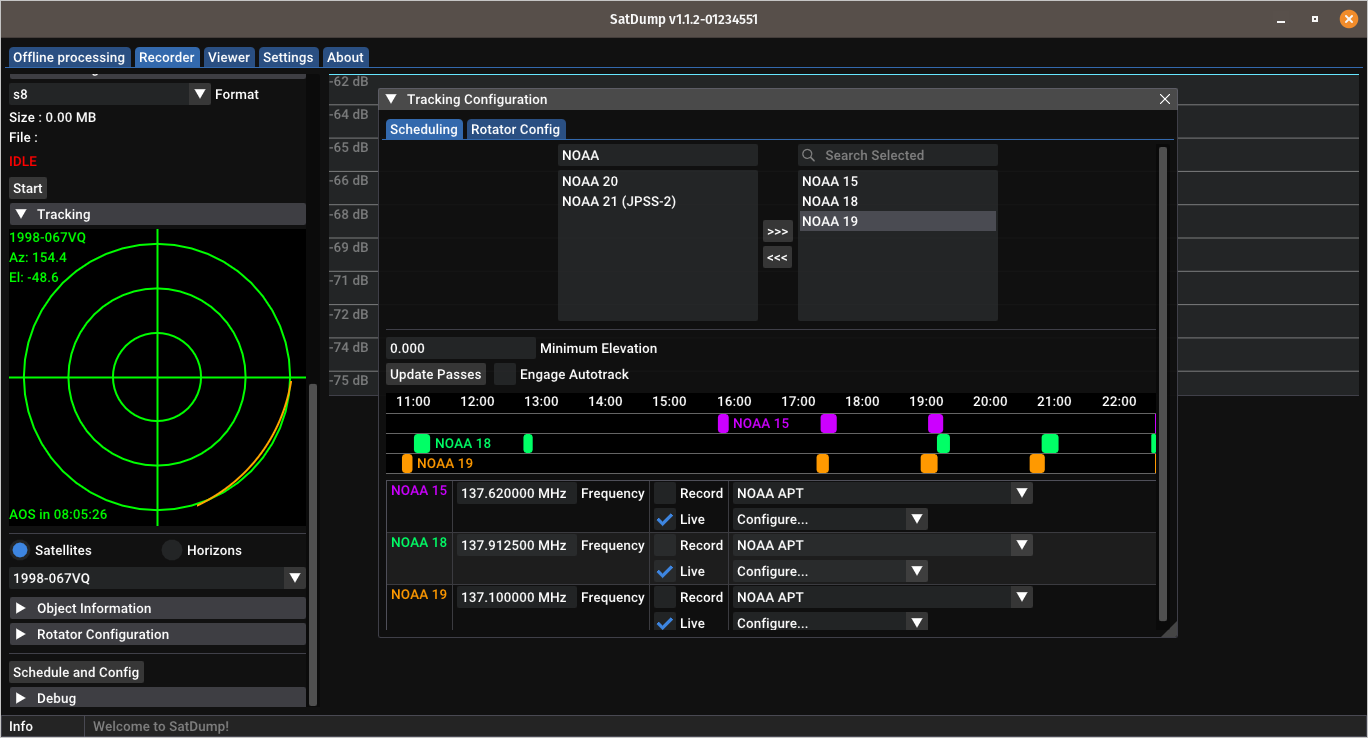Move selected satellite right with >>> button
The height and width of the screenshot is (738, 1368).
(x=777, y=231)
